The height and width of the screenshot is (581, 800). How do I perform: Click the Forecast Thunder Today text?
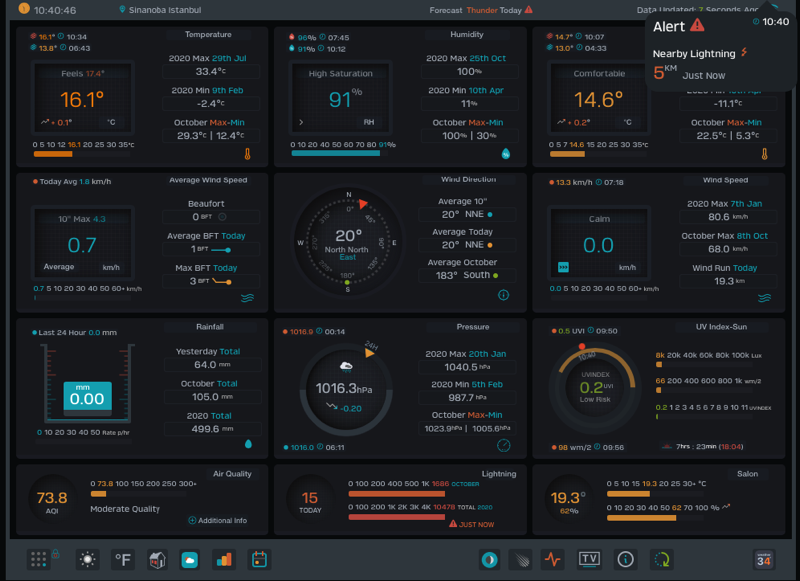tap(476, 10)
